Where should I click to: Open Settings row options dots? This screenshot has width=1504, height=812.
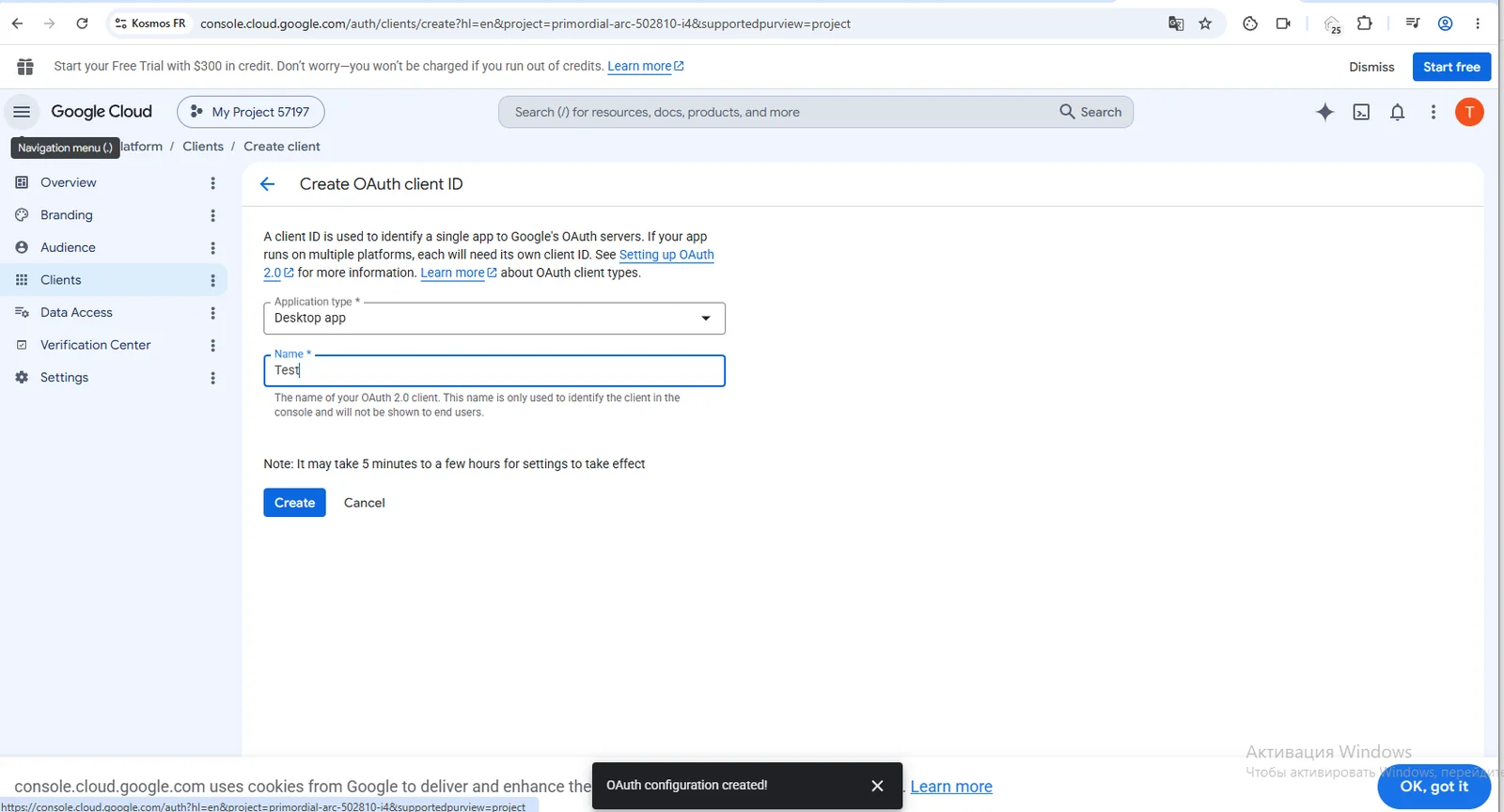pyautogui.click(x=213, y=378)
